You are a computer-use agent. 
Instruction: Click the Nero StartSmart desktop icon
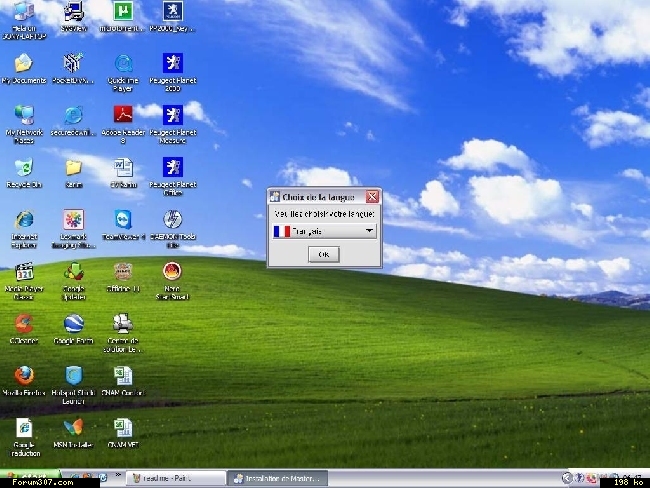point(172,271)
